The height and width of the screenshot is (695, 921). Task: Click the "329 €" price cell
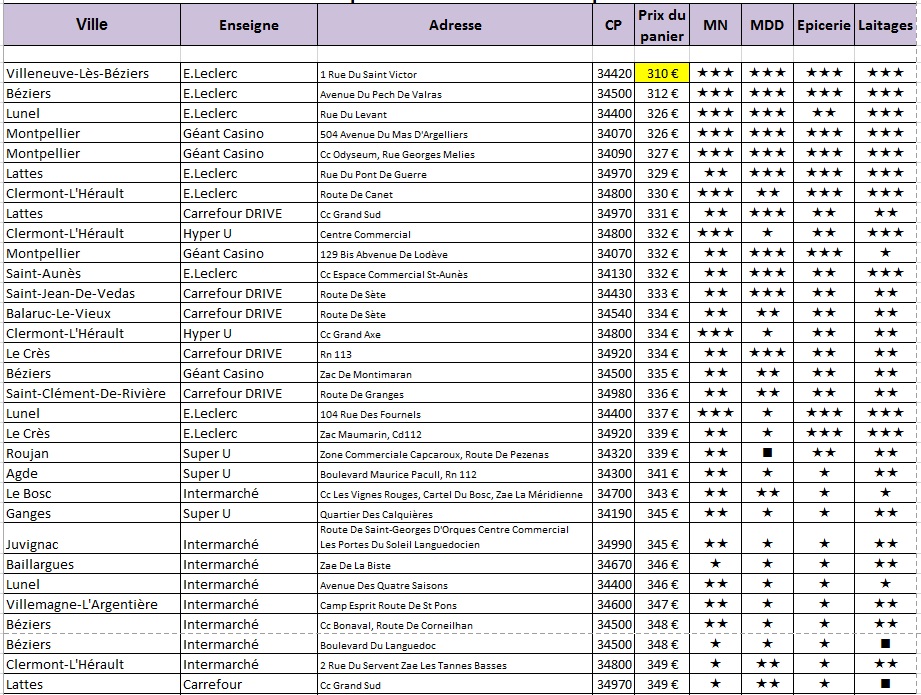pyautogui.click(x=662, y=173)
